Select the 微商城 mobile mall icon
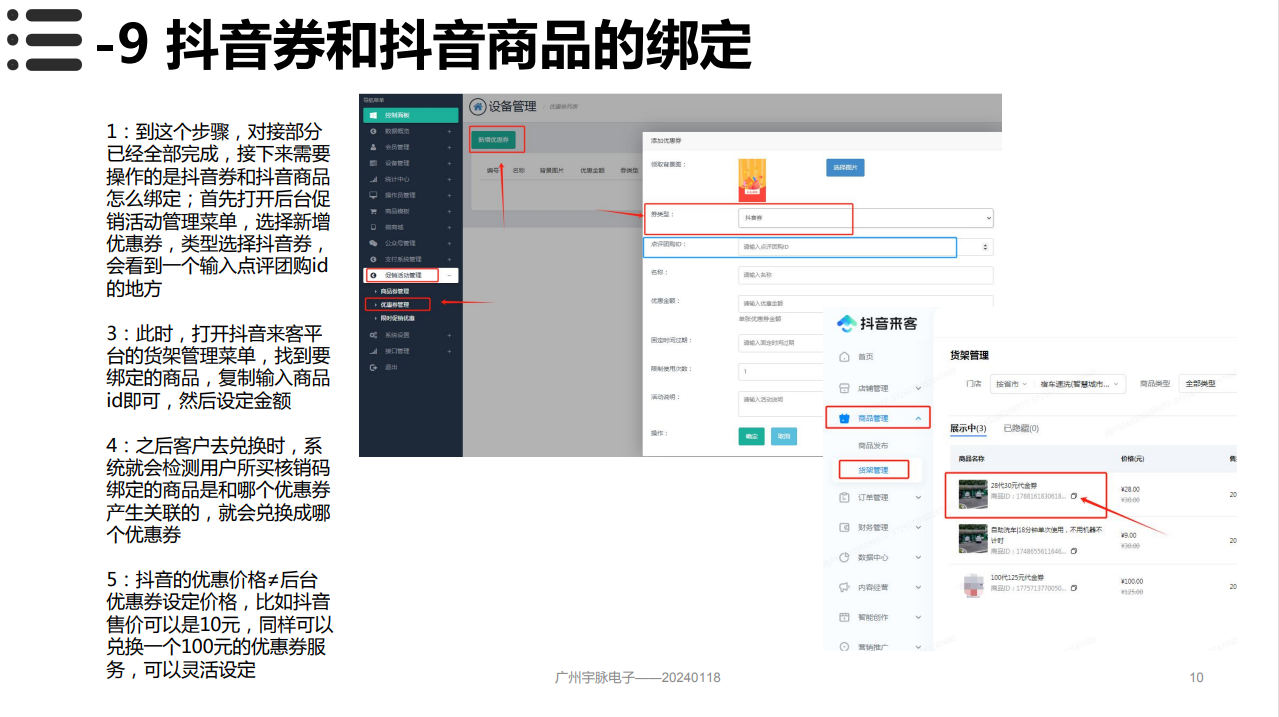 click(372, 227)
